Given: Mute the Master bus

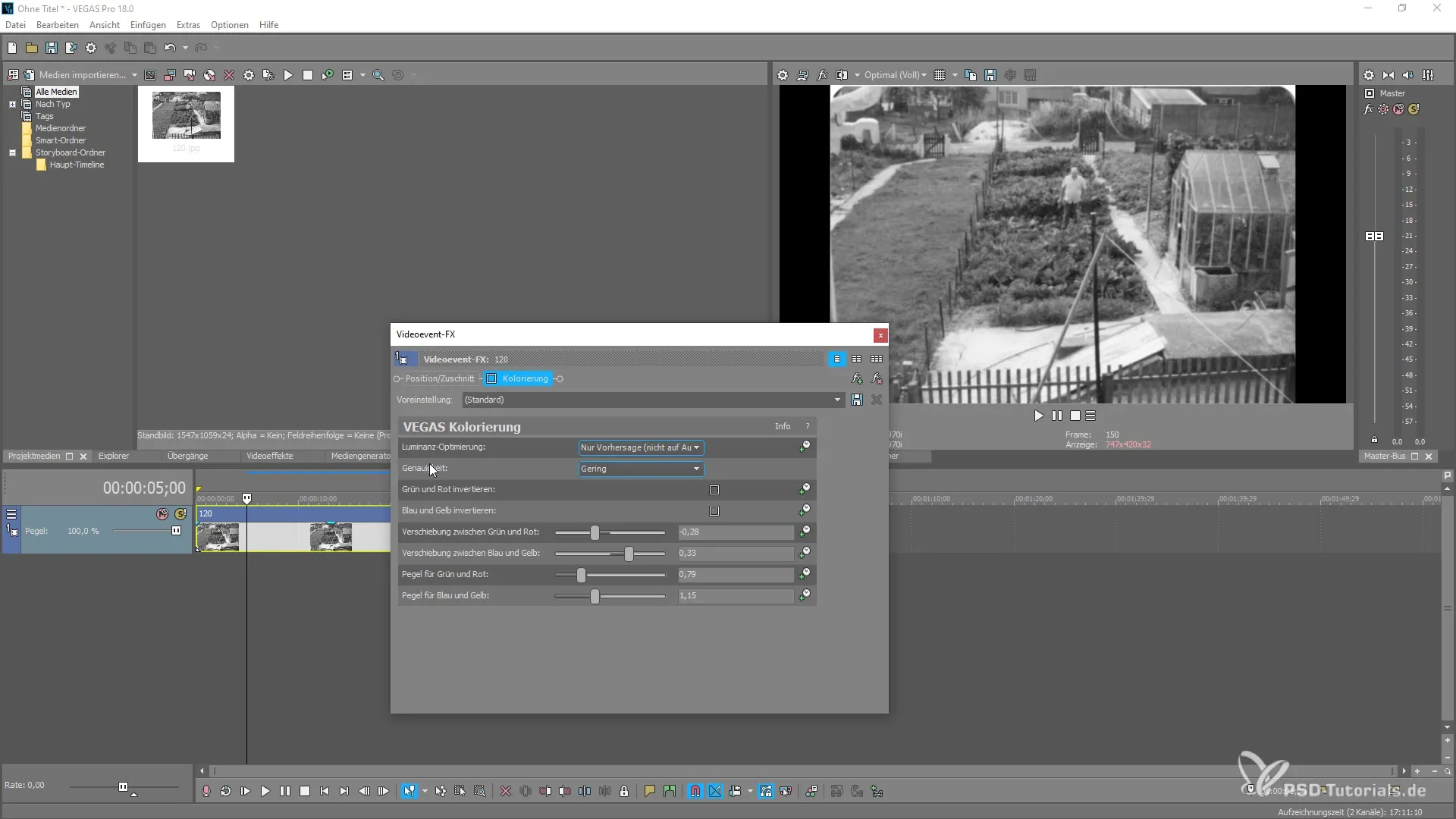Looking at the screenshot, I should [x=1399, y=109].
